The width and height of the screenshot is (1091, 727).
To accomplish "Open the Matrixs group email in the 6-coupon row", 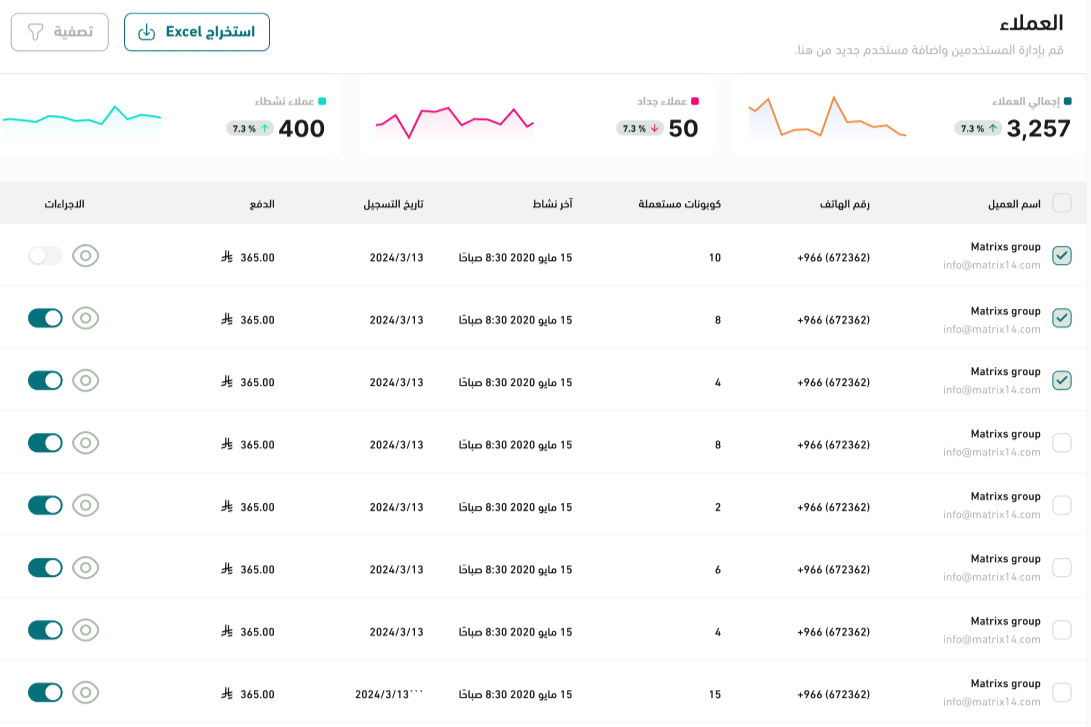I will point(991,577).
